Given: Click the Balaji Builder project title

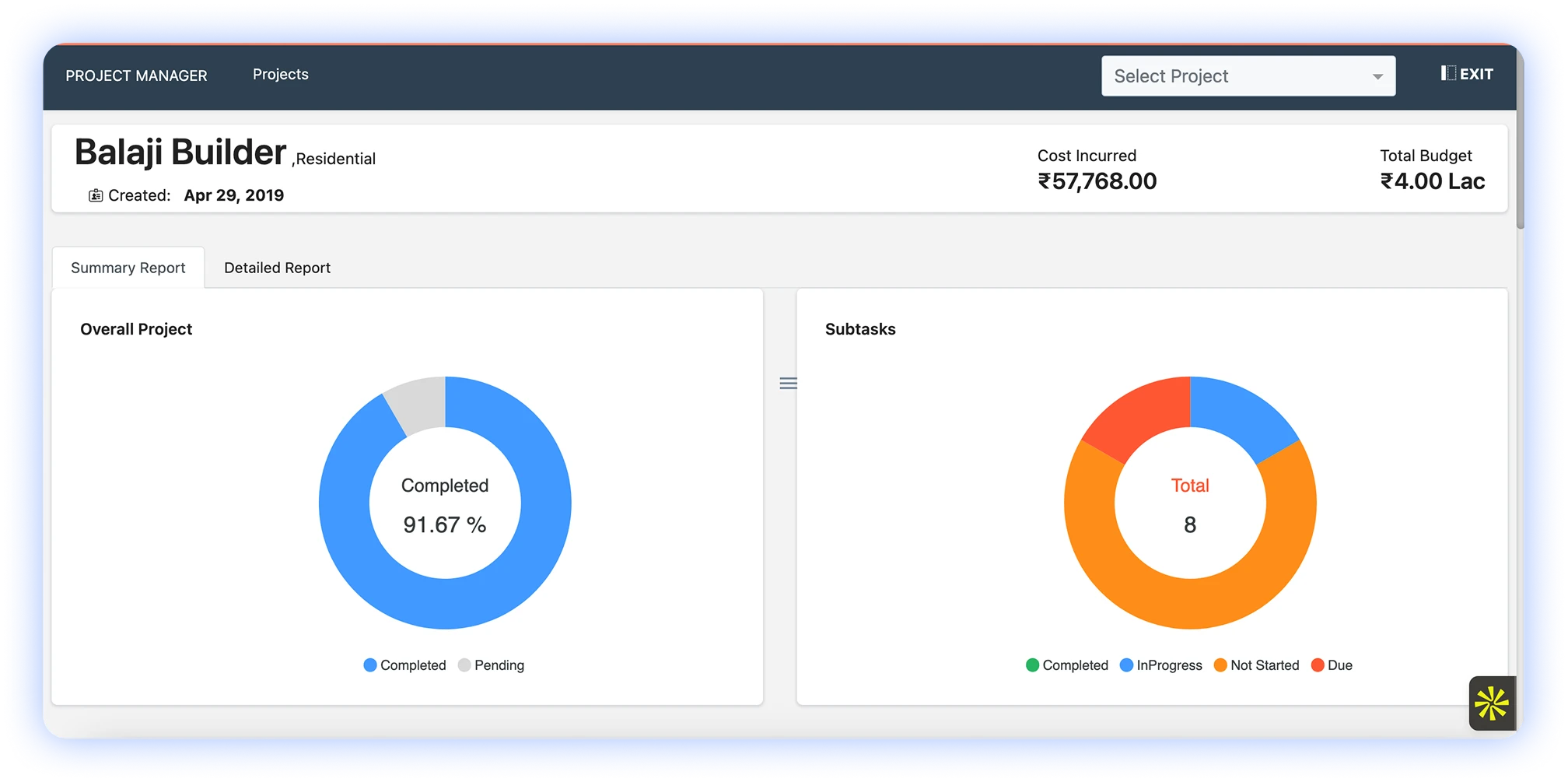Looking at the screenshot, I should [x=180, y=153].
